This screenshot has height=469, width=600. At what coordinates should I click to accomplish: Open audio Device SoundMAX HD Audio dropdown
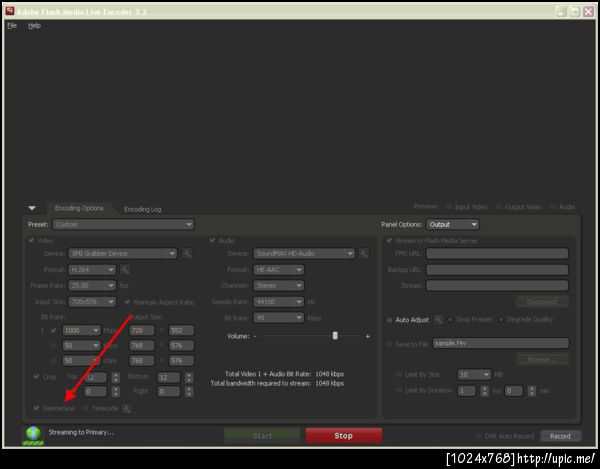tap(304, 253)
